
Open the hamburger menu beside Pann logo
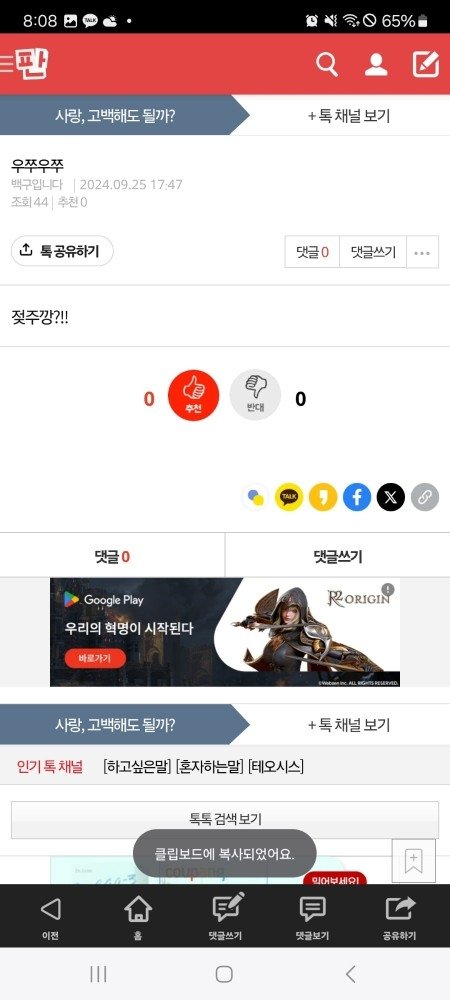tap(7, 64)
